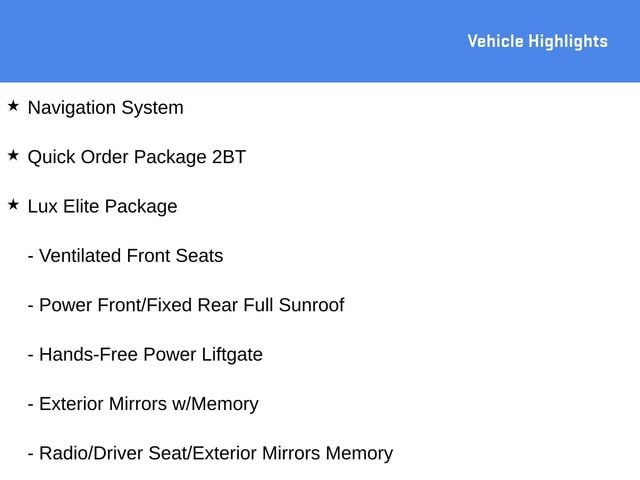
Task: Select the Vehicle Highlights header title
Action: (x=538, y=41)
